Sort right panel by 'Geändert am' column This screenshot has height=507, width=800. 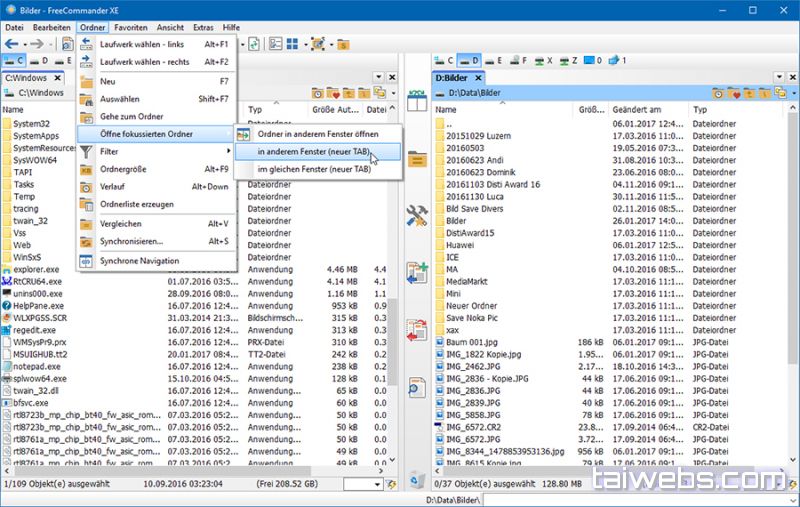(x=640, y=110)
